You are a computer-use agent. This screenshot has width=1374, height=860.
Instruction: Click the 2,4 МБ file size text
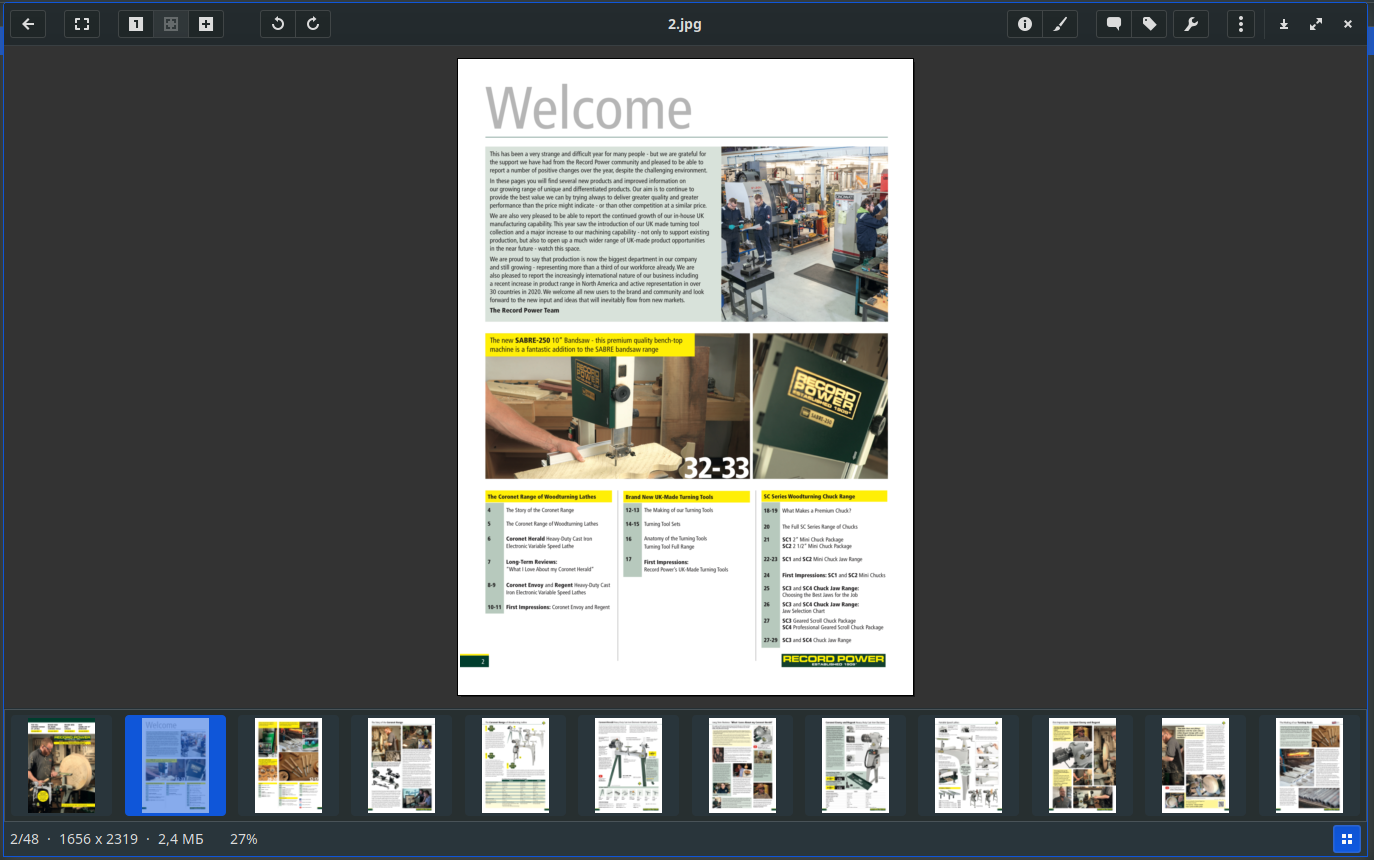pos(181,839)
